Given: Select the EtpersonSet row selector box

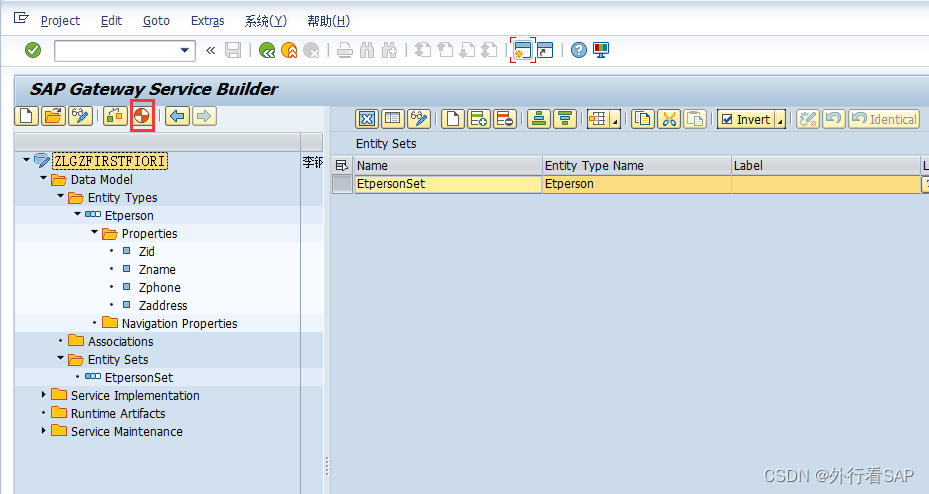Looking at the screenshot, I should [342, 184].
